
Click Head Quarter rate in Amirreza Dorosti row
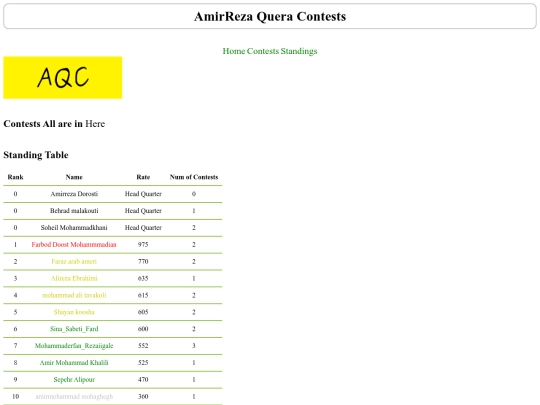coord(143,194)
